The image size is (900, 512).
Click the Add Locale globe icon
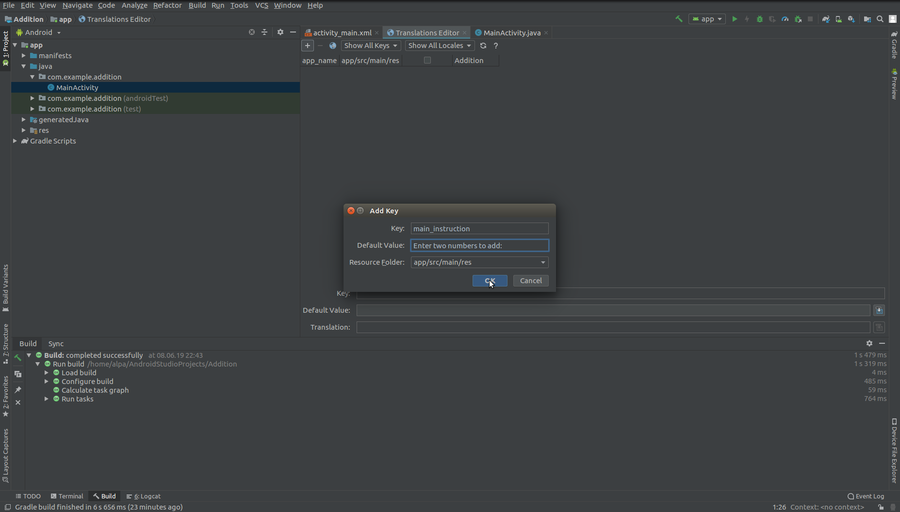(333, 45)
